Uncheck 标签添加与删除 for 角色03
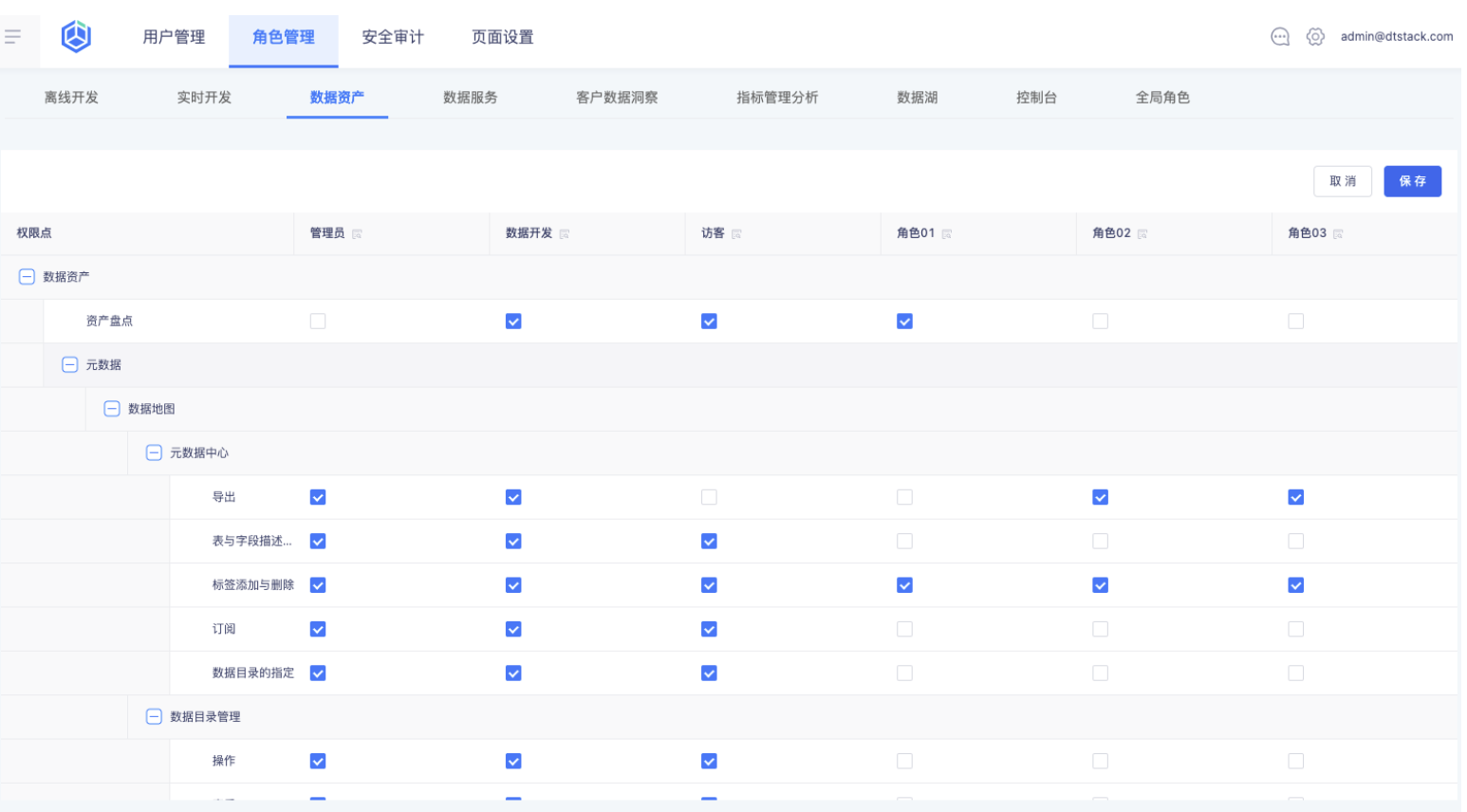This screenshot has width=1467, height=812. click(x=1295, y=585)
